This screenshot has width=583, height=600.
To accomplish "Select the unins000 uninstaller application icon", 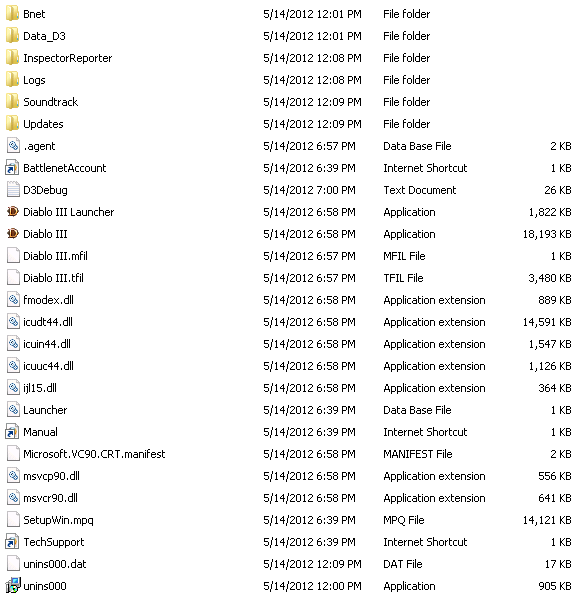I will click(13, 585).
